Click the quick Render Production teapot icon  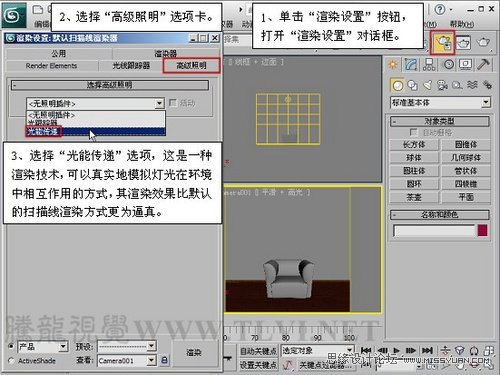coord(484,42)
